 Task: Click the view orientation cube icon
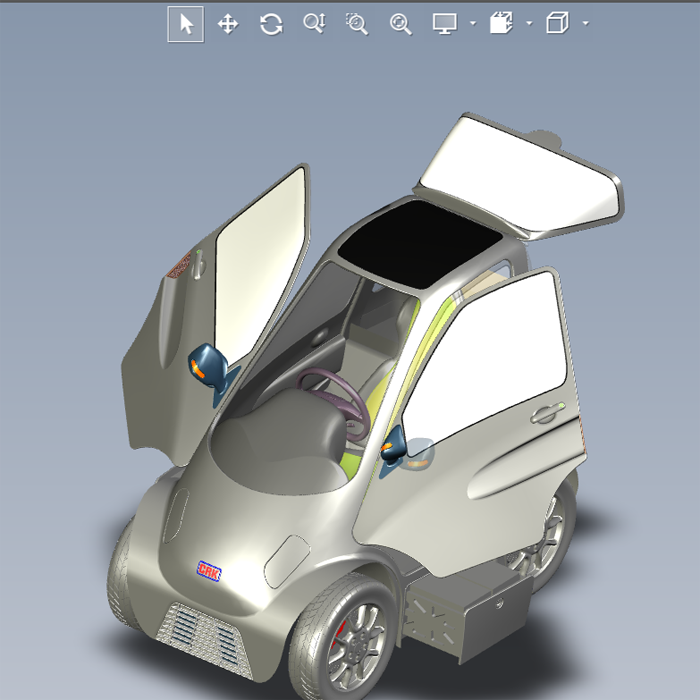[558, 23]
